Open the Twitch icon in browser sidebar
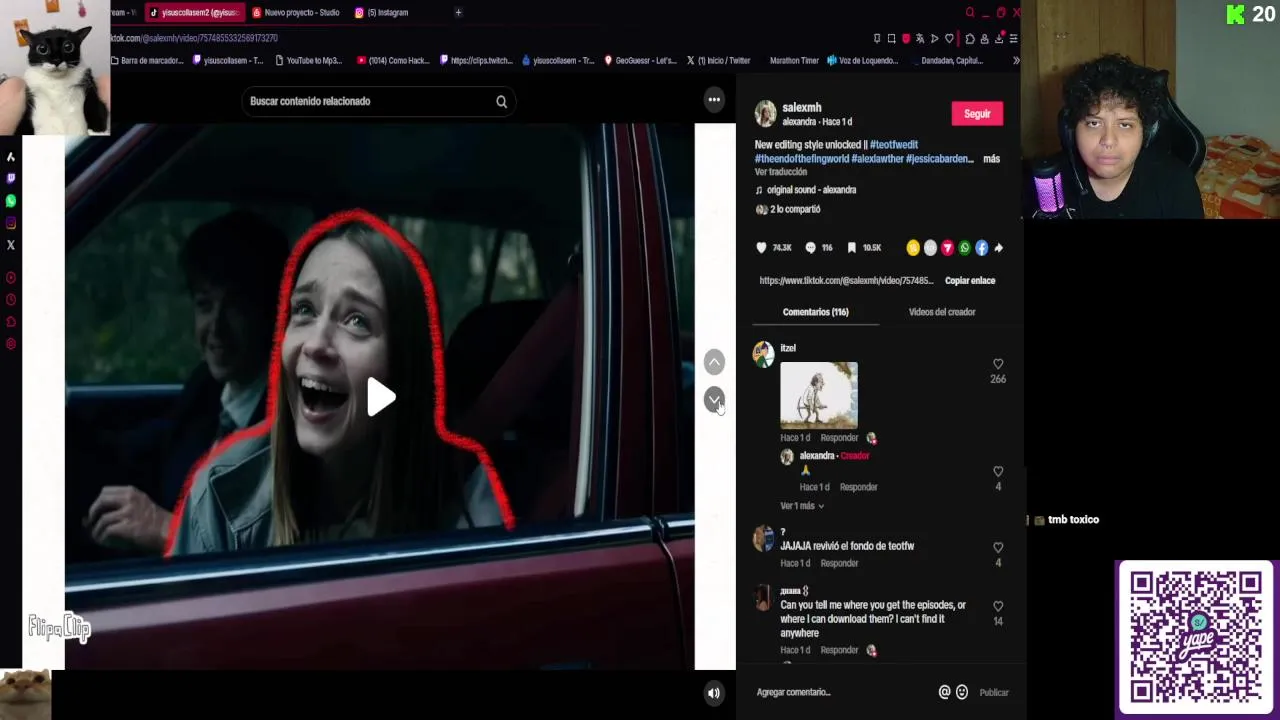 click(11, 178)
